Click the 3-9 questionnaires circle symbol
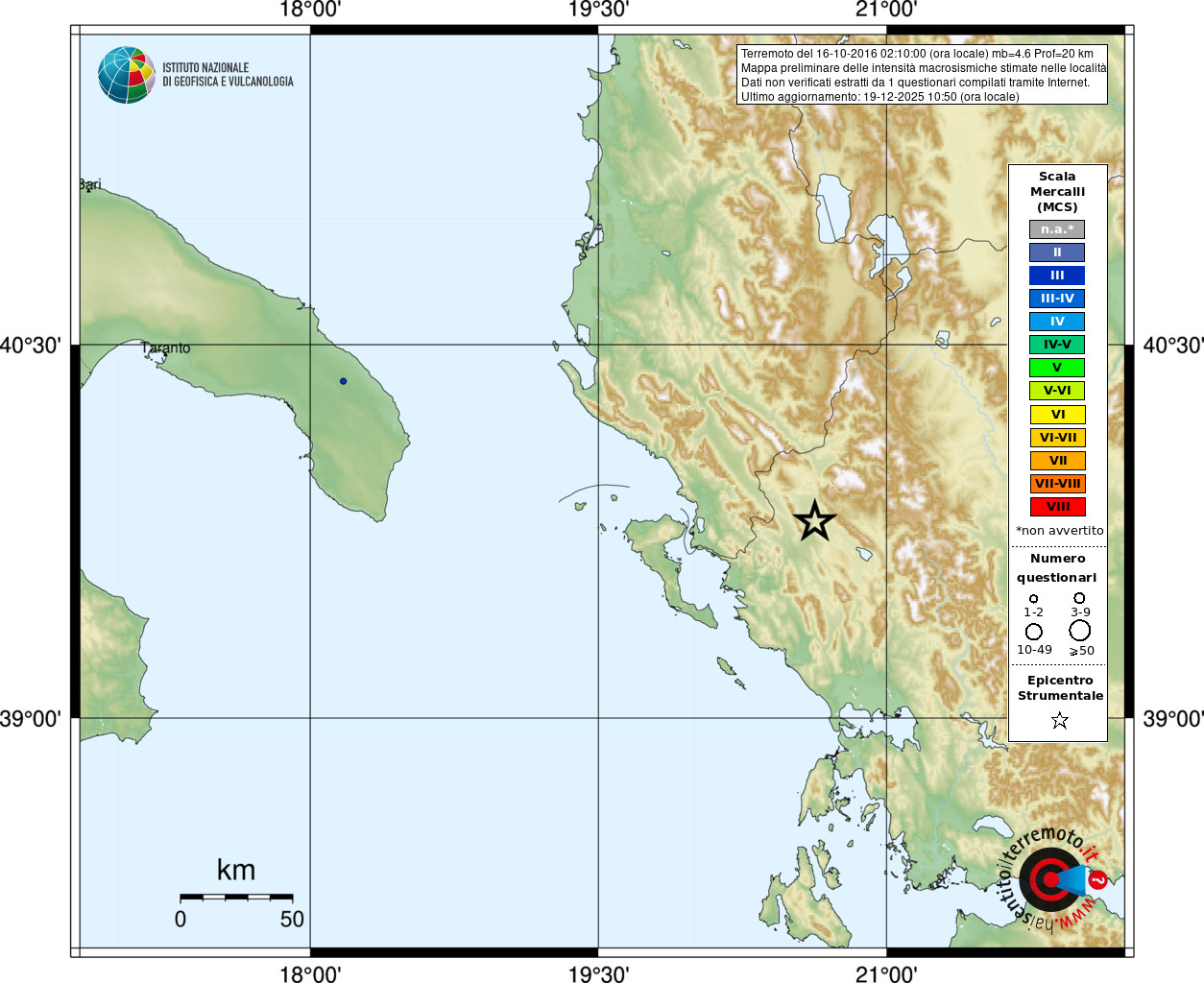Screen dimensions: 1204x983 [x=1079, y=598]
